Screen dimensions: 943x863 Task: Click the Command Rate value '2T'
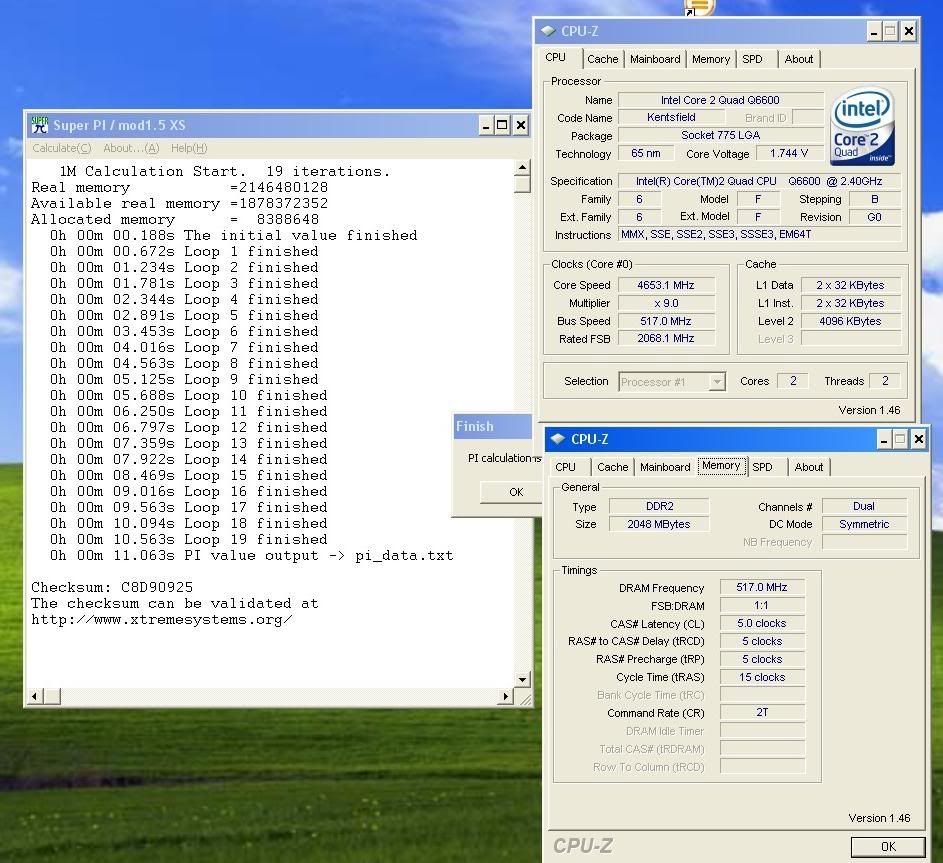click(x=762, y=713)
